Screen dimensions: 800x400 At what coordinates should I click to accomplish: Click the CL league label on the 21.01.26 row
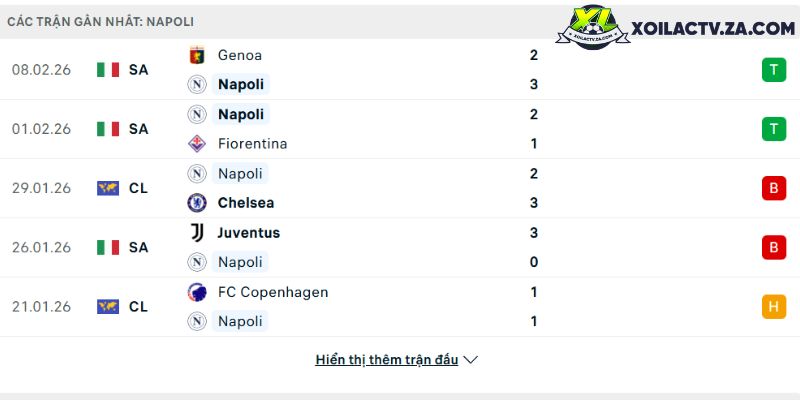139,307
